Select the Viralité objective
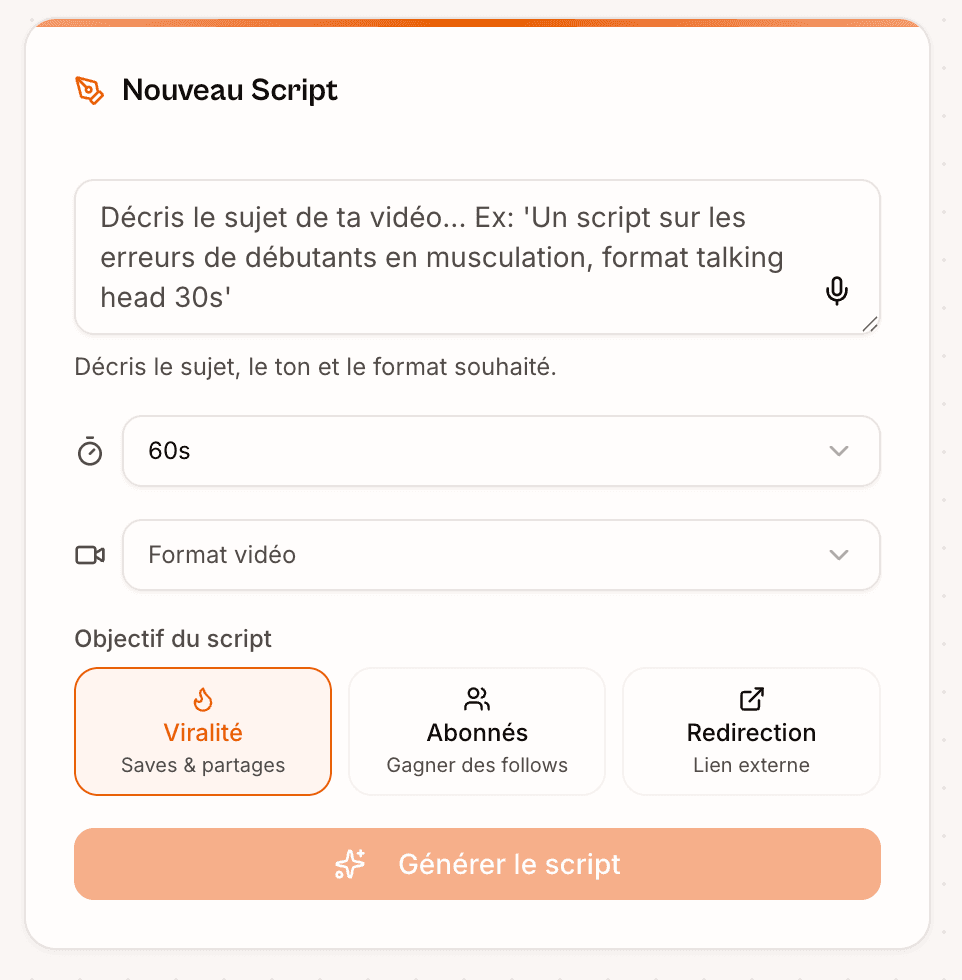Viewport: 962px width, 980px height. tap(202, 731)
